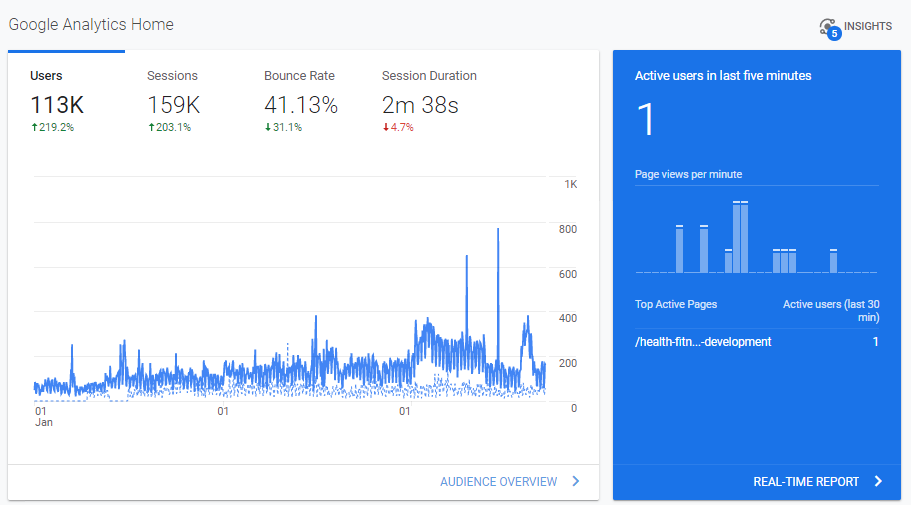Viewport: 911px width, 505px height.
Task: Click the chevron next to Real-Time Report
Action: point(878,481)
